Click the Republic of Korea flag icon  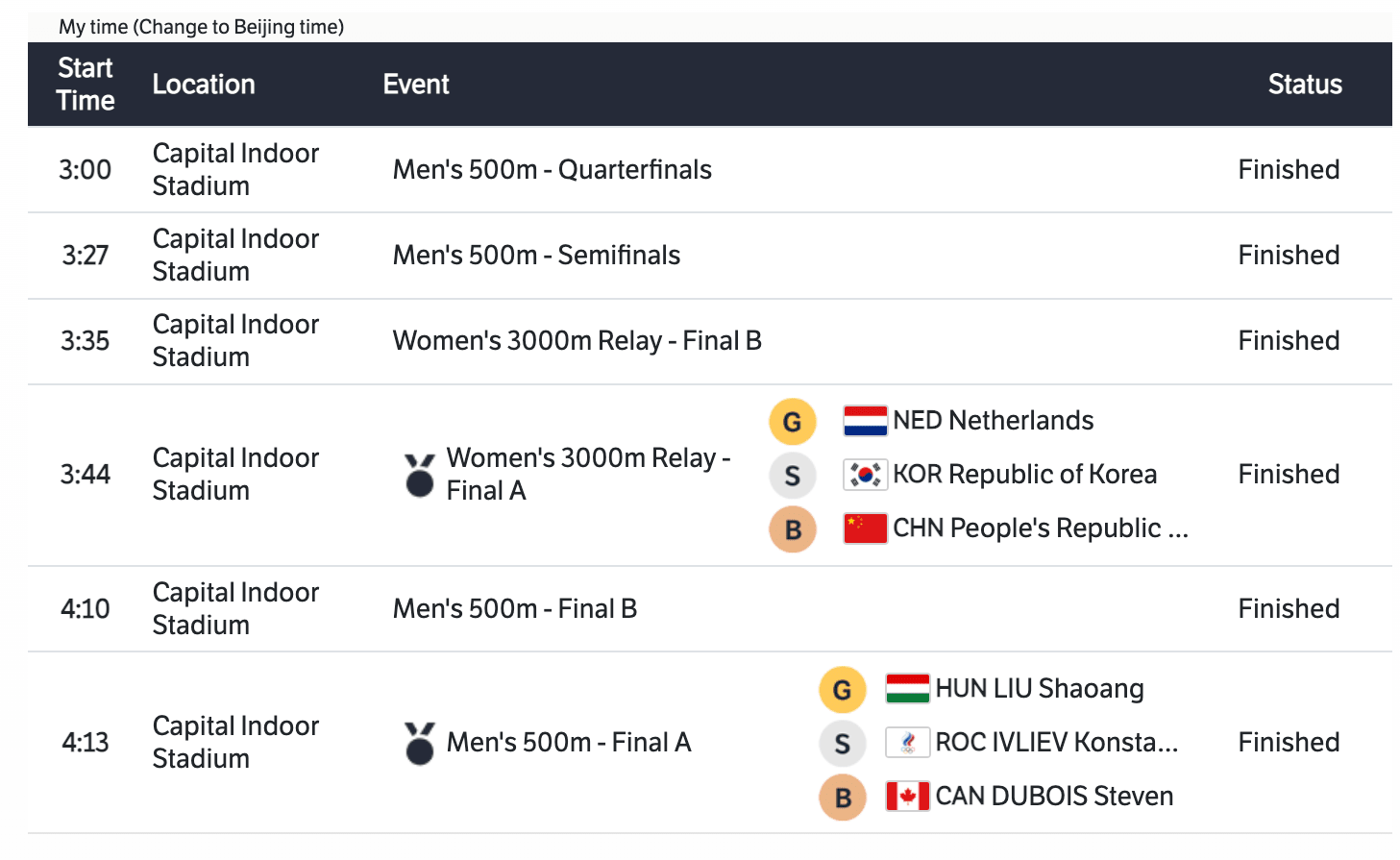click(x=864, y=475)
